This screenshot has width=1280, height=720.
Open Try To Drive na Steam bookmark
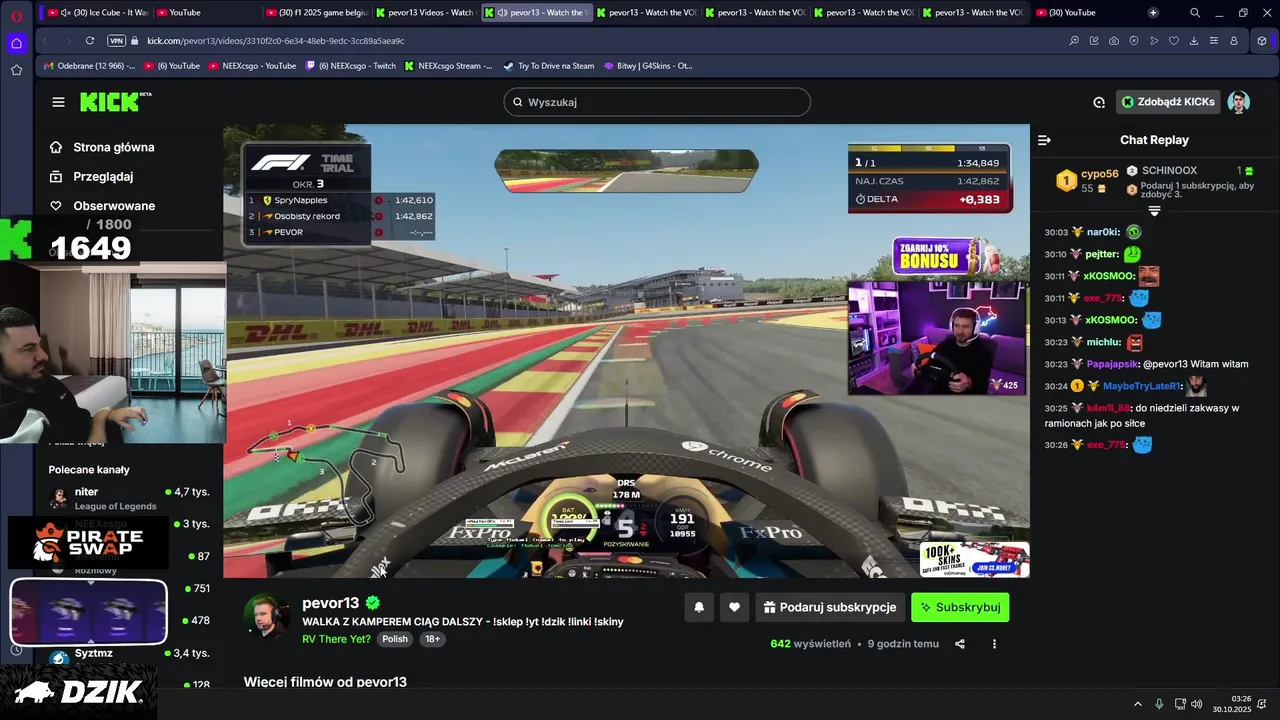[548, 66]
